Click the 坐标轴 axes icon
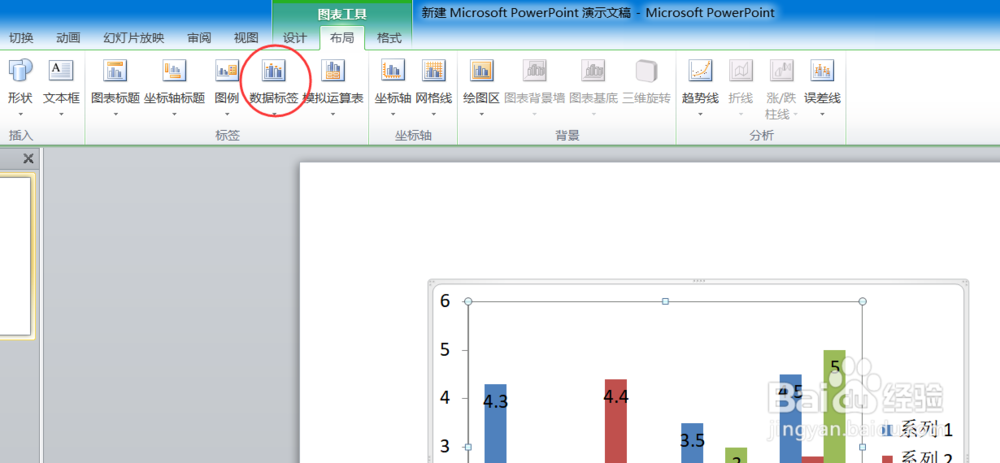Screen dimensions: 1000x463 [x=393, y=70]
